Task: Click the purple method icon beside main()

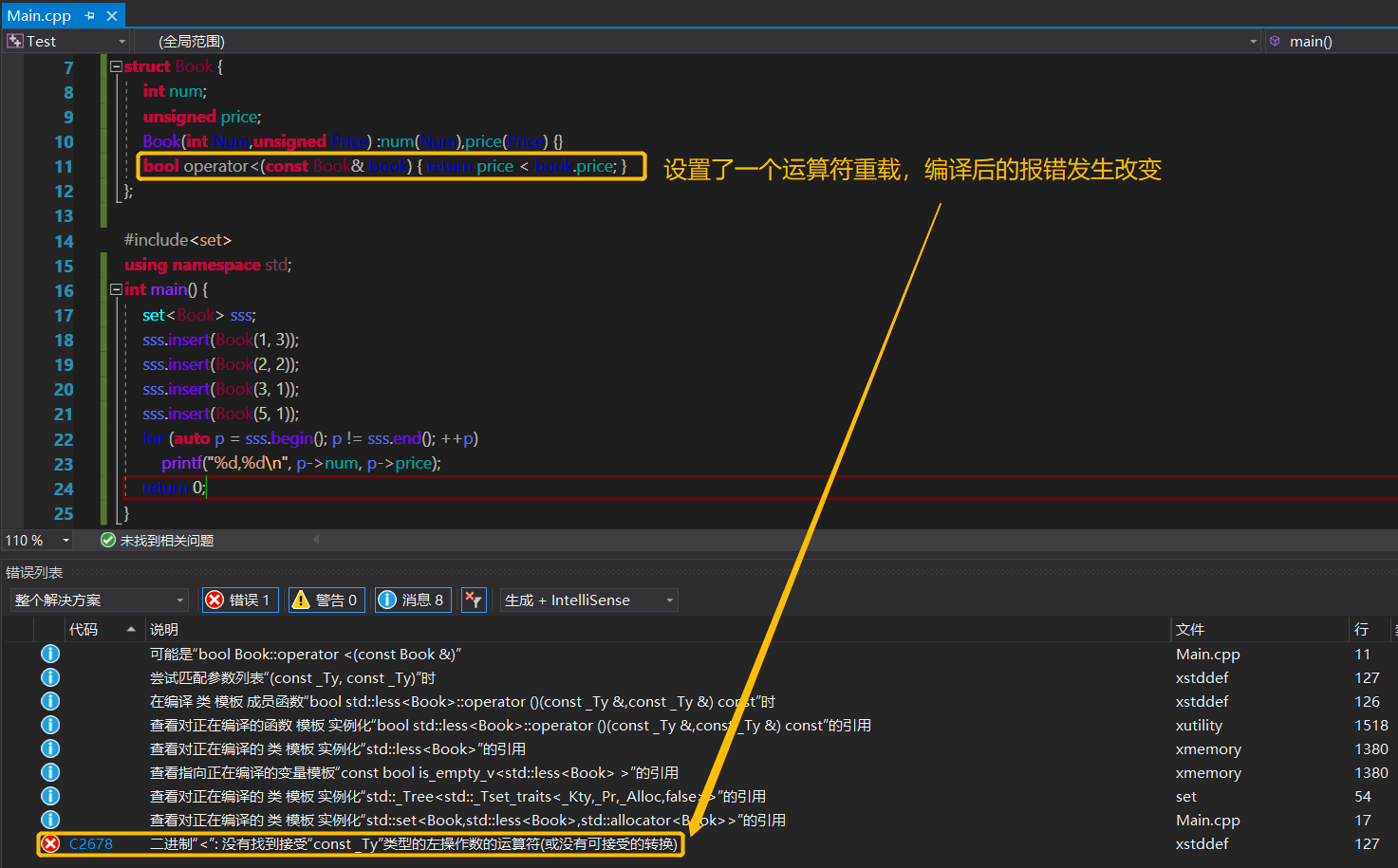Action: point(1275,41)
